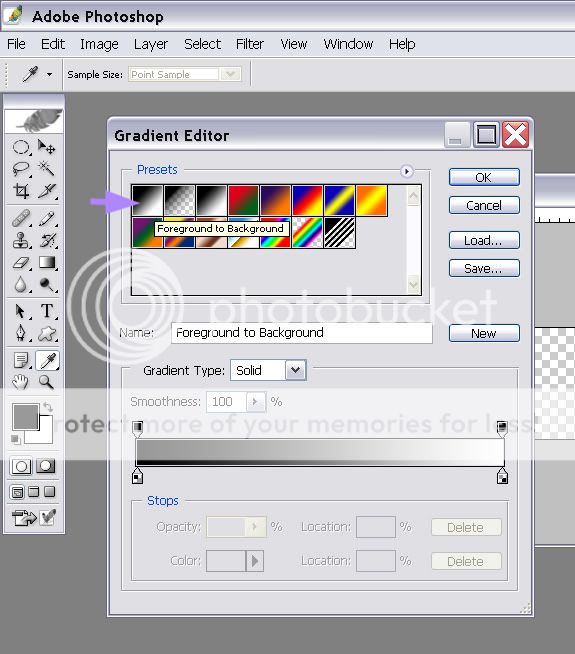Click the Load... button

[484, 240]
